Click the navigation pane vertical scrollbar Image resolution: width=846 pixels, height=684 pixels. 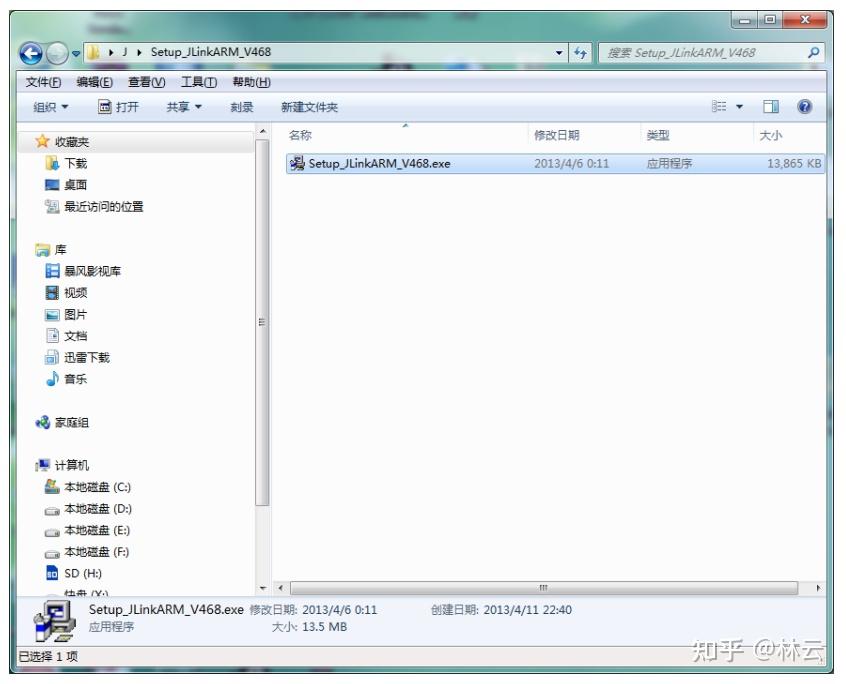(262, 322)
